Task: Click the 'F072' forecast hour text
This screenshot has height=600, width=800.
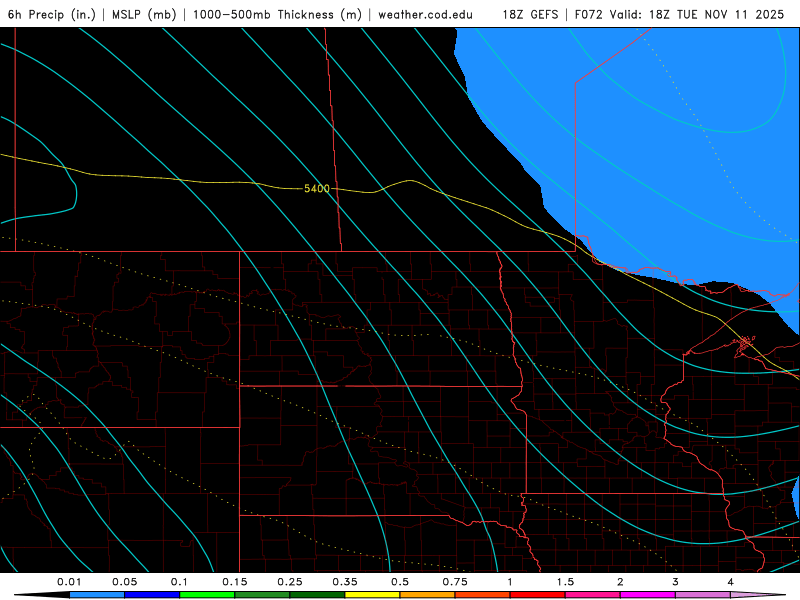Action: (x=589, y=14)
